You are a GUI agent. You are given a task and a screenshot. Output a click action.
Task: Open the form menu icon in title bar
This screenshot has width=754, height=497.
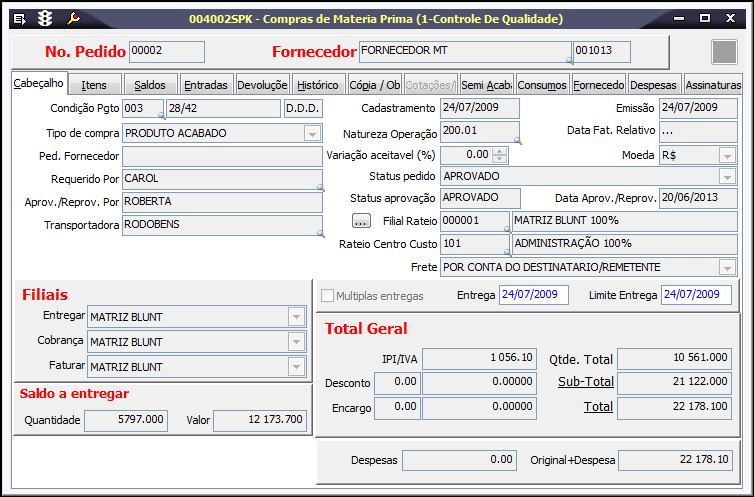[x=20, y=19]
